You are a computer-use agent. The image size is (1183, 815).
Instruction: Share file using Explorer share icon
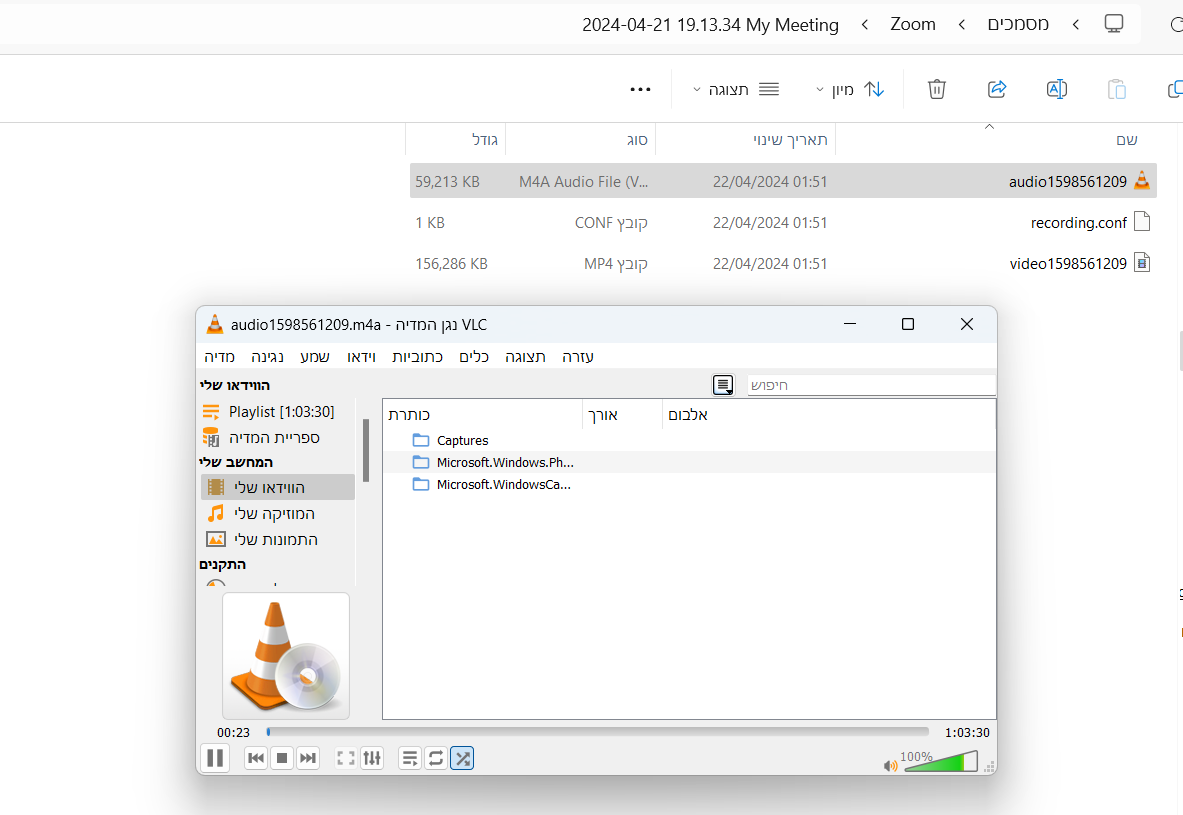(x=997, y=89)
